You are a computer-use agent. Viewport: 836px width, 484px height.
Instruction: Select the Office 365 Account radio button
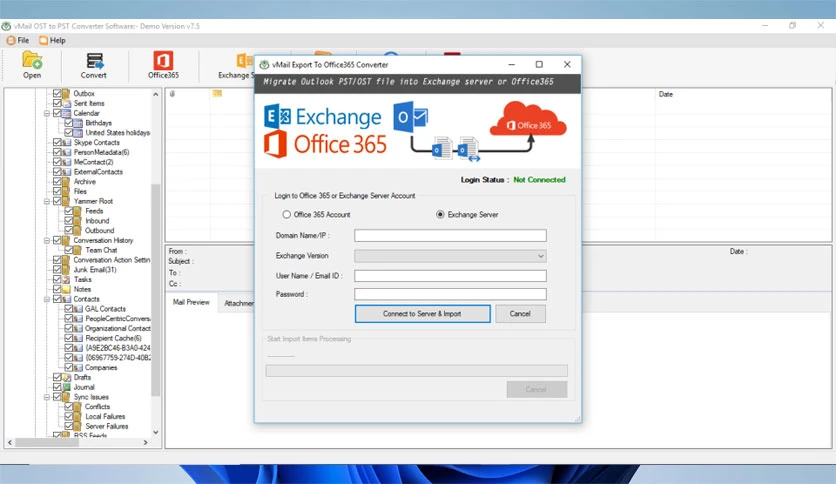(x=287, y=214)
